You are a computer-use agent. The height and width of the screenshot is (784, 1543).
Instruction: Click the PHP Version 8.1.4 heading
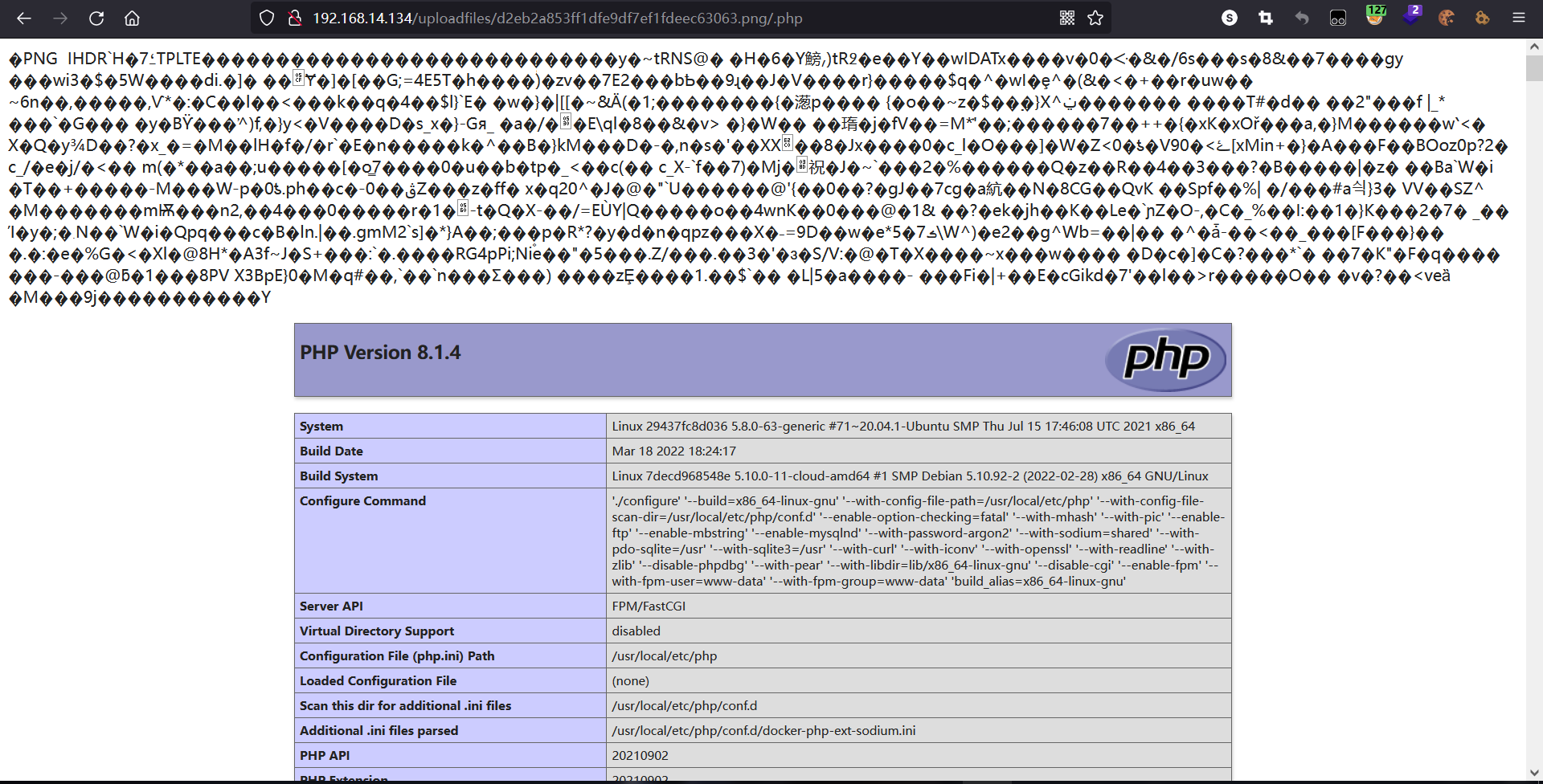click(x=380, y=353)
